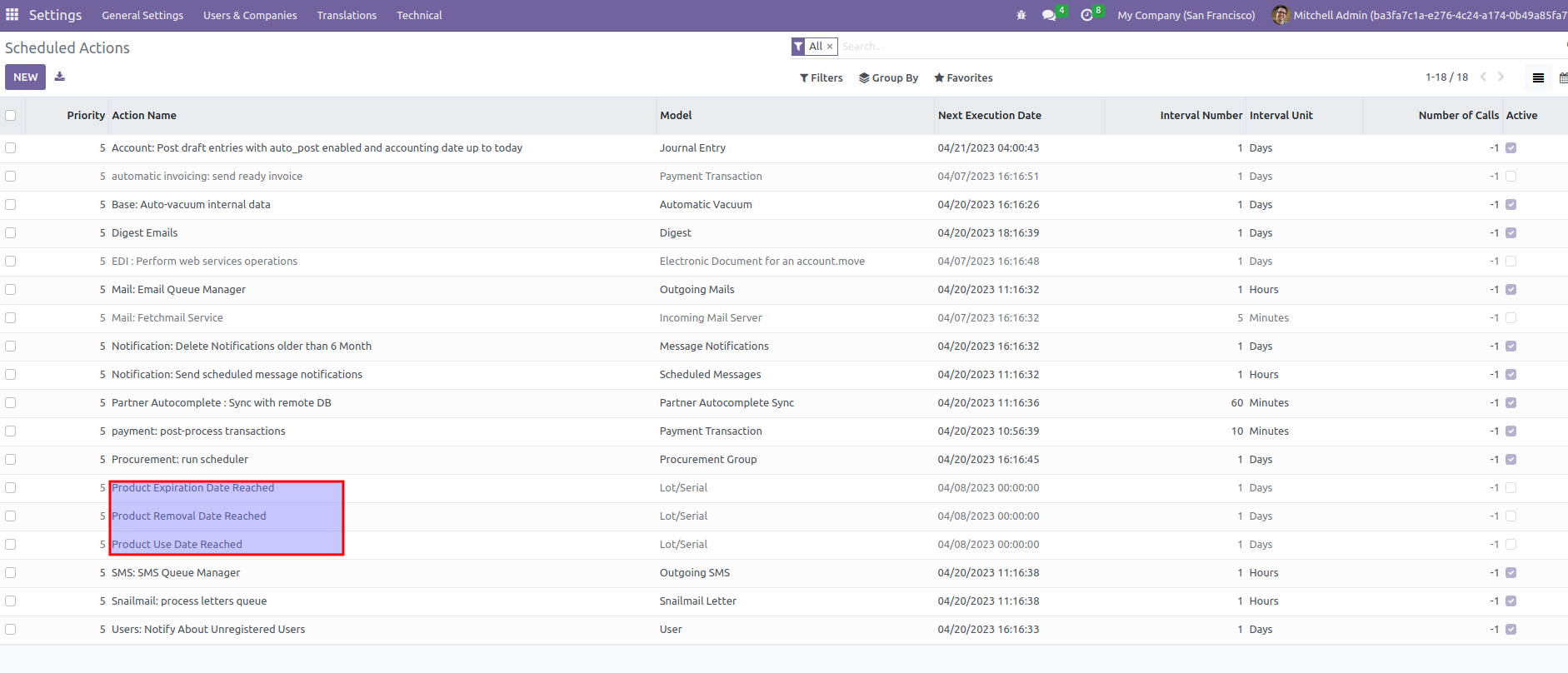The image size is (1568, 673).
Task: Go to next page arrow
Action: click(1501, 77)
